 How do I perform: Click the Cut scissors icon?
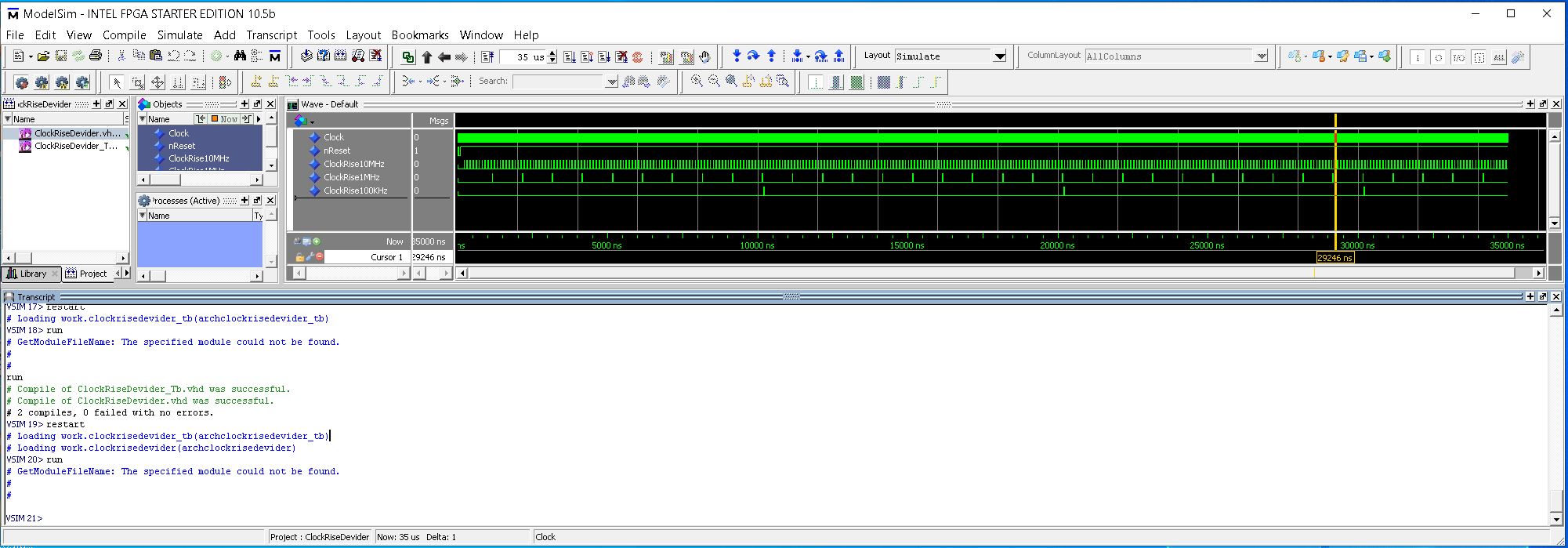click(121, 56)
